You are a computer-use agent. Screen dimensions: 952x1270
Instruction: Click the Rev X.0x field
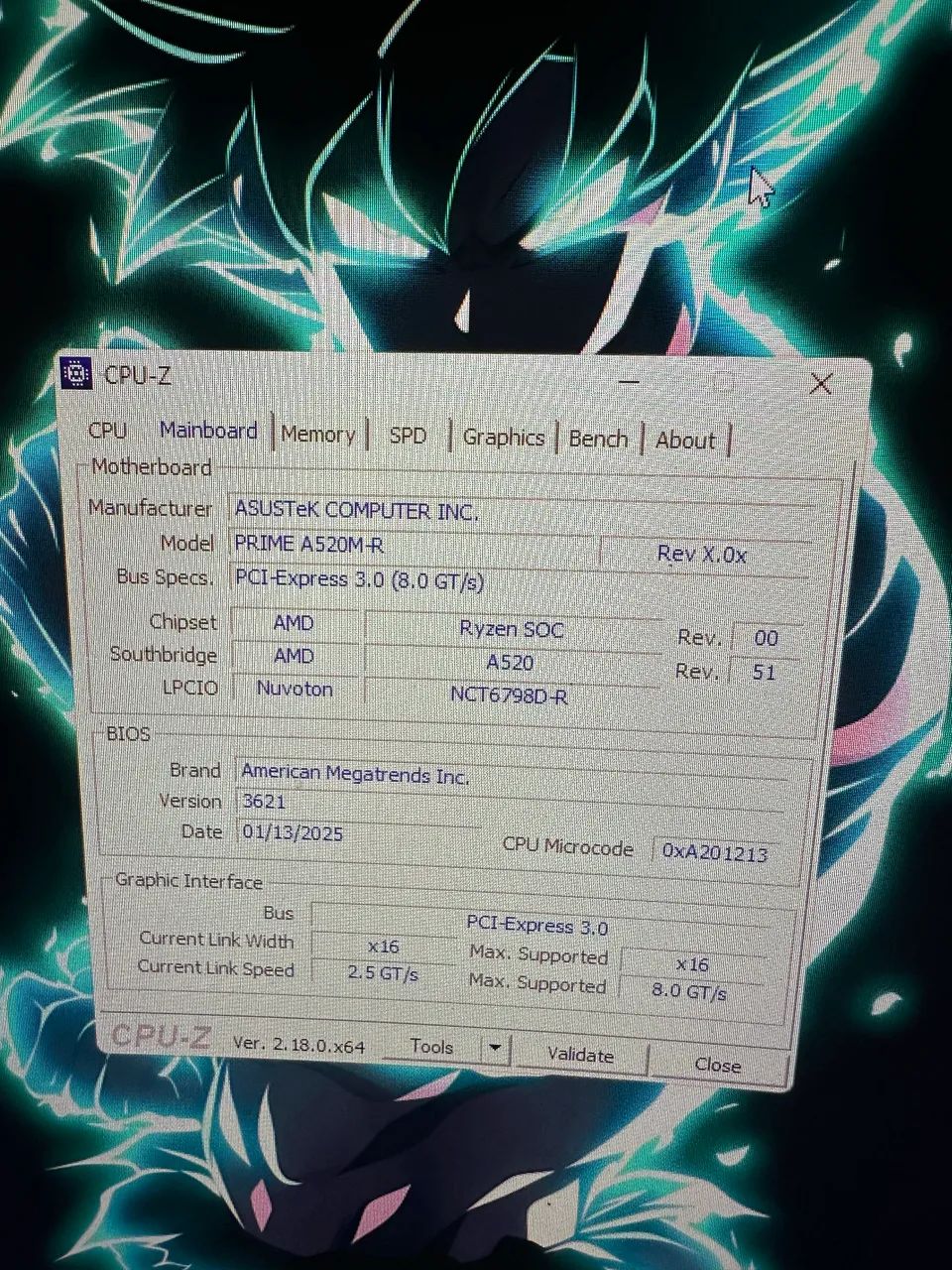coord(702,555)
